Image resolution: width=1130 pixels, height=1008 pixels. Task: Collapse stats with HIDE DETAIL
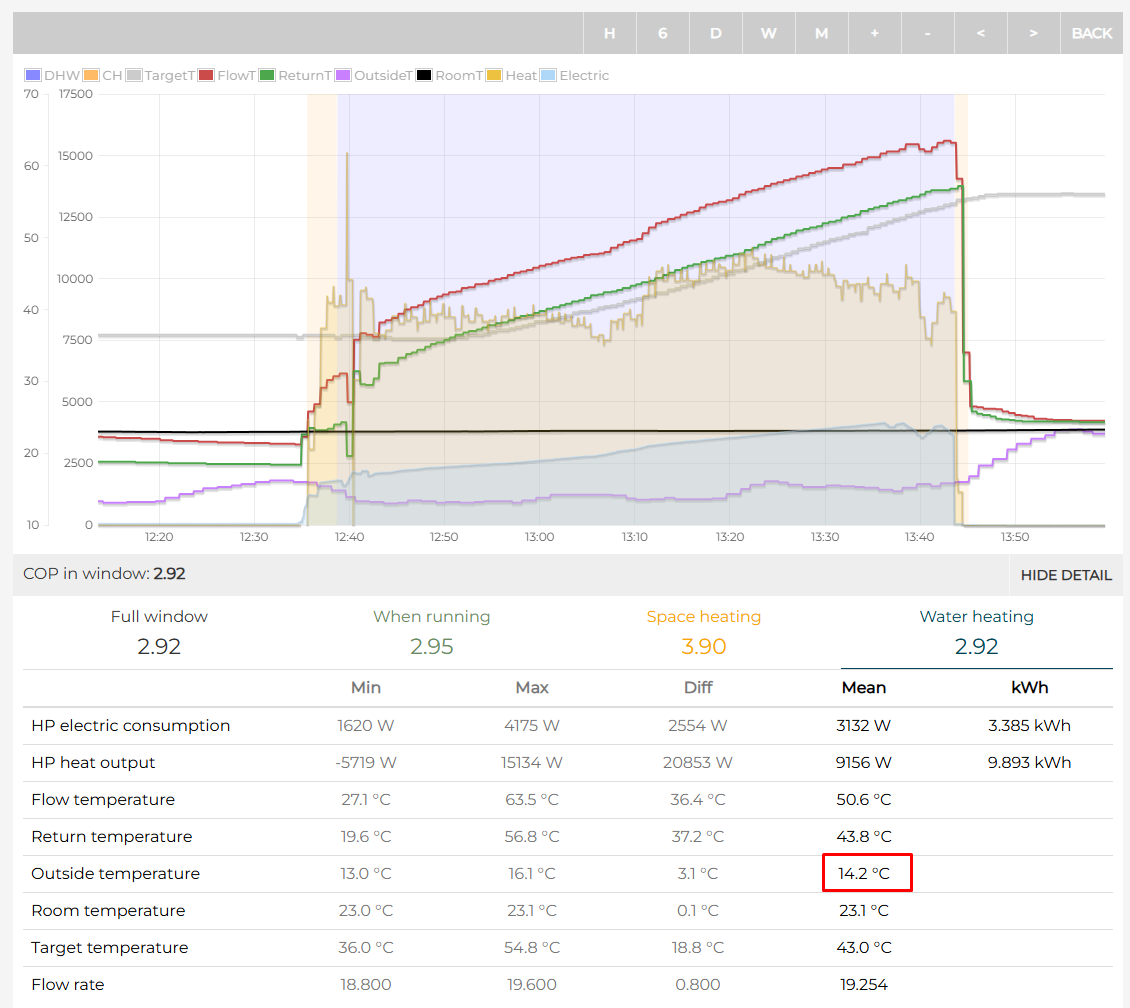point(1065,575)
